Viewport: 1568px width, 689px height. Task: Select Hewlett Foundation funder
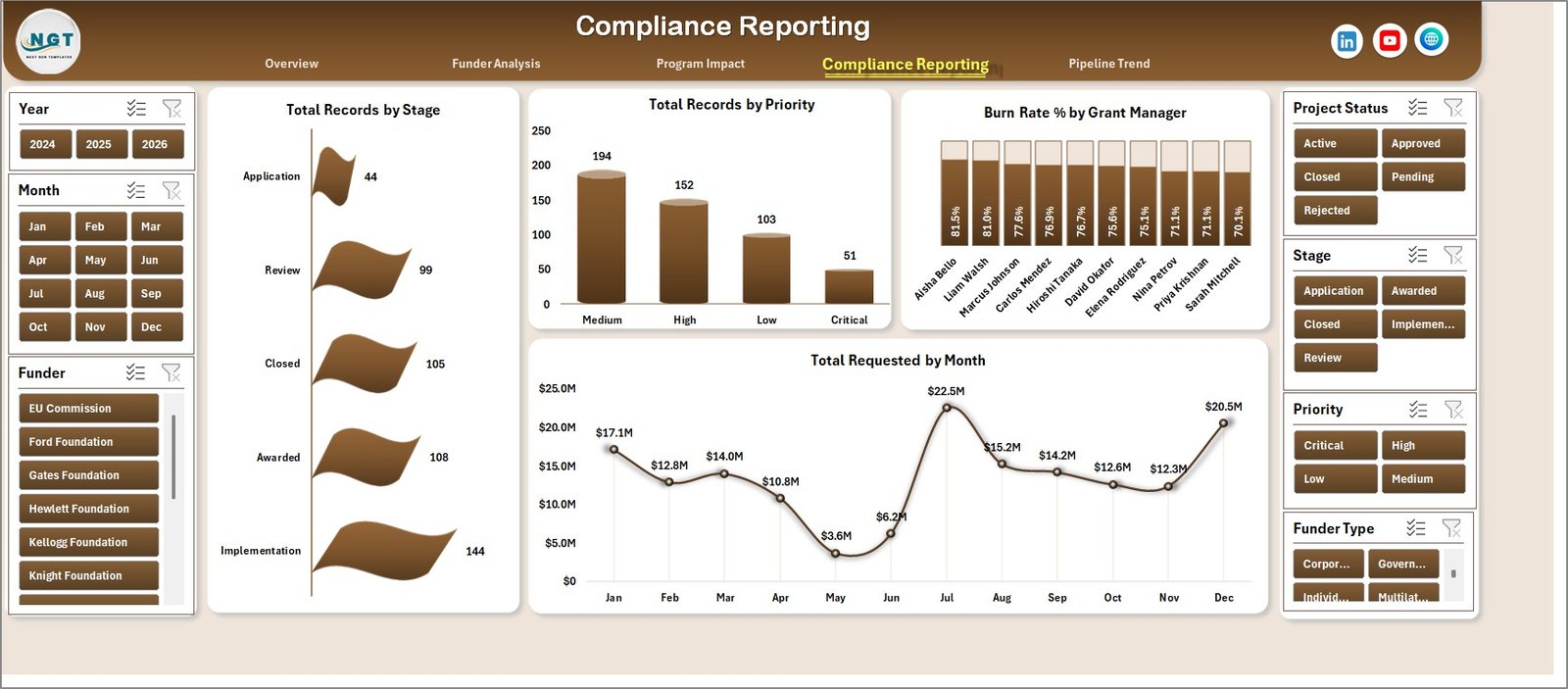(x=88, y=508)
